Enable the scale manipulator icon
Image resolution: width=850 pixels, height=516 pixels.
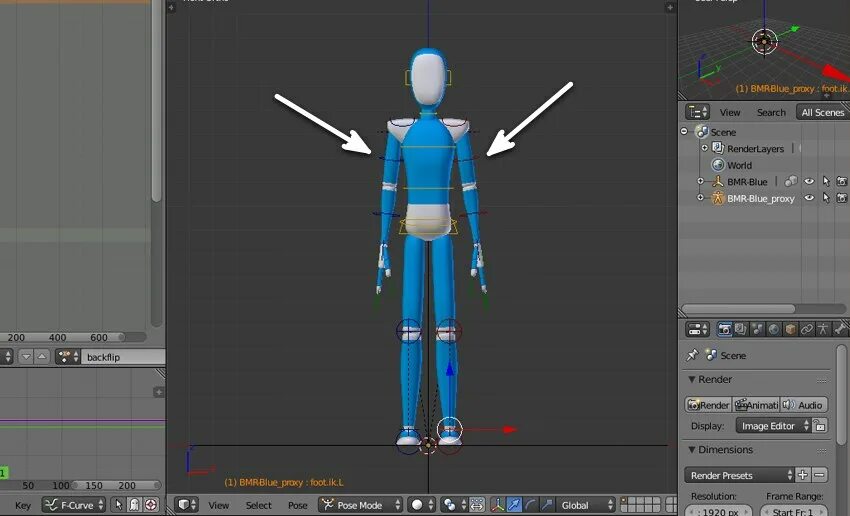[x=547, y=505]
